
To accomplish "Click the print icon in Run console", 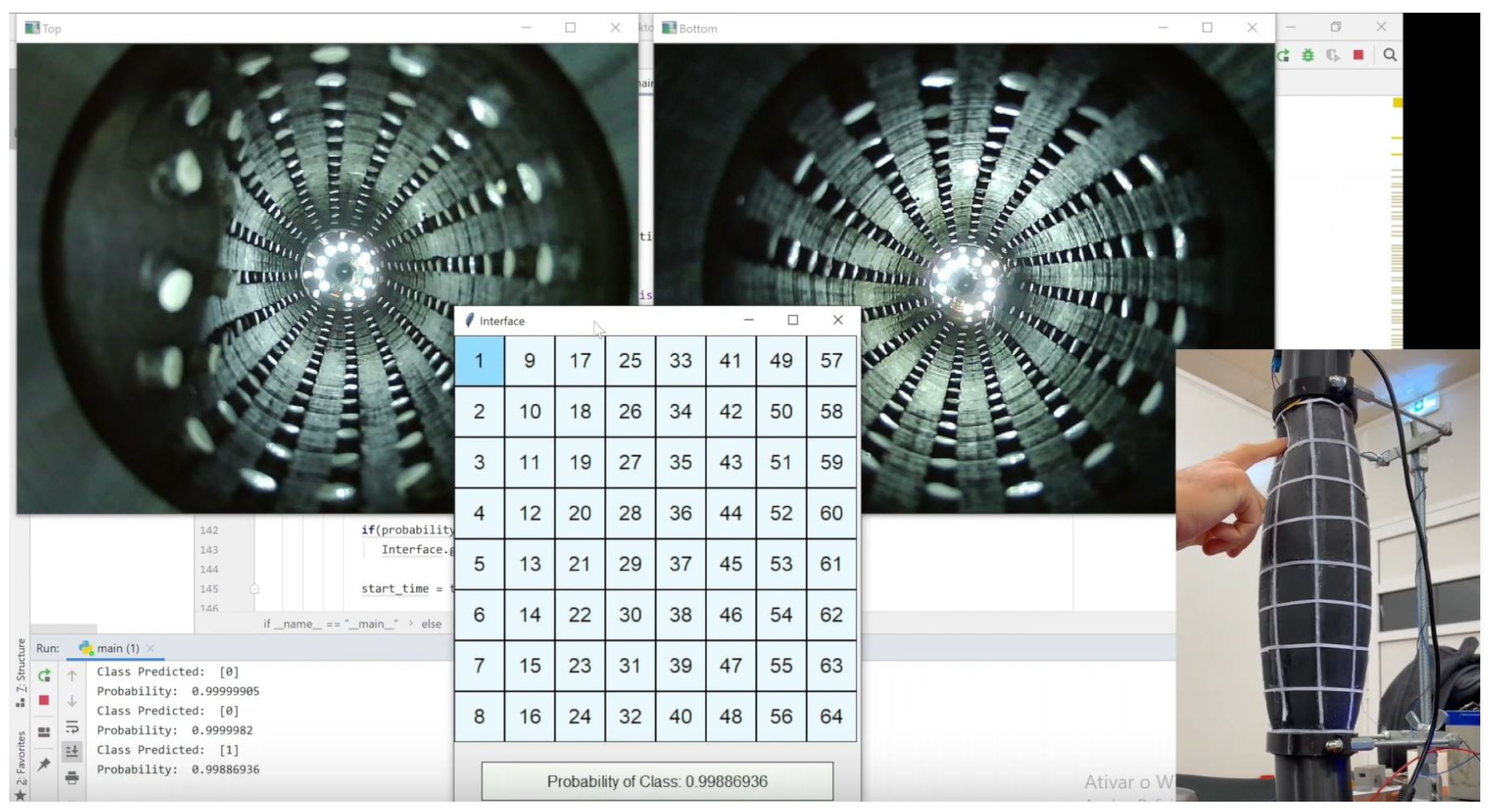I will point(72,778).
